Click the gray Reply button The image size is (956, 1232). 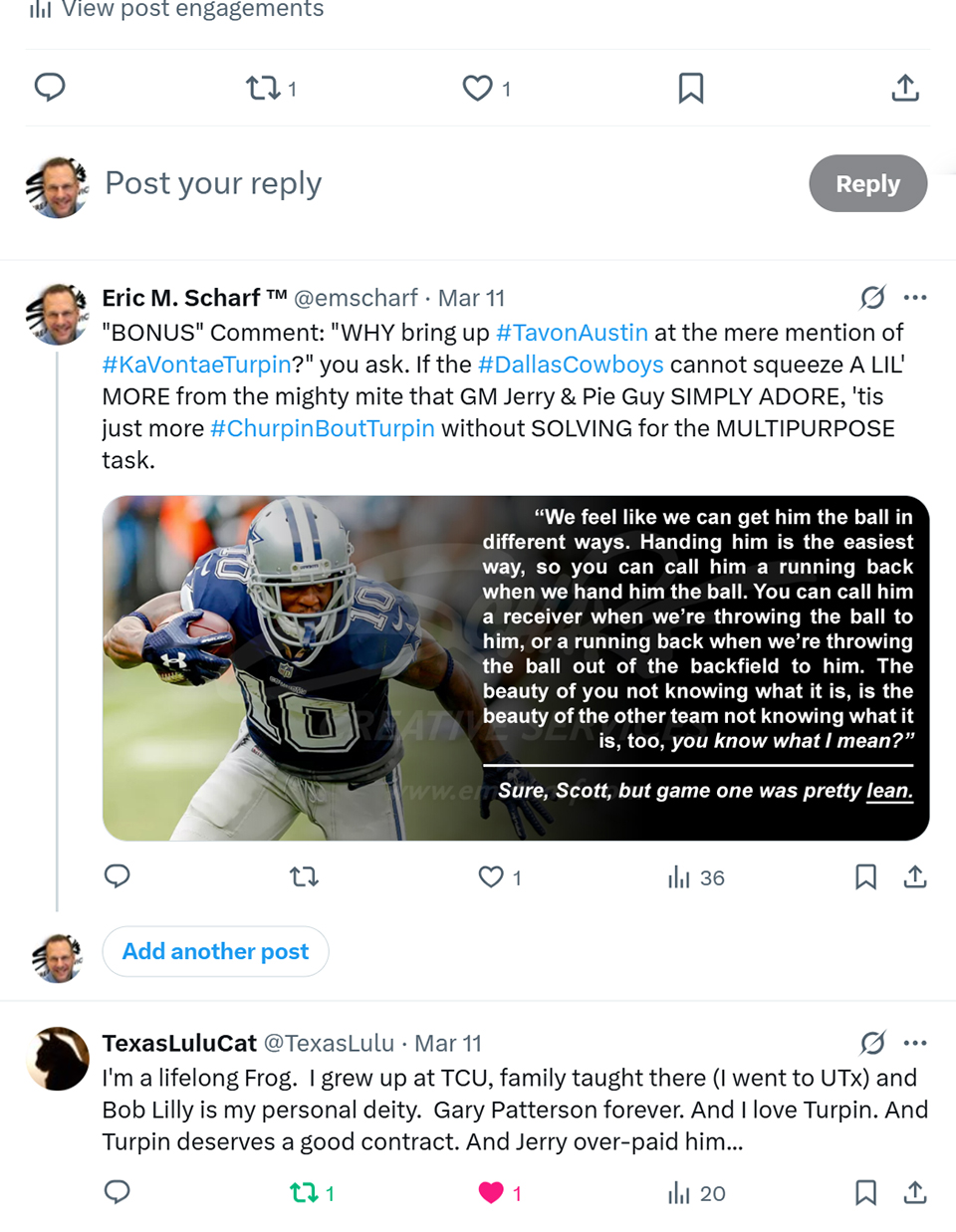(867, 183)
